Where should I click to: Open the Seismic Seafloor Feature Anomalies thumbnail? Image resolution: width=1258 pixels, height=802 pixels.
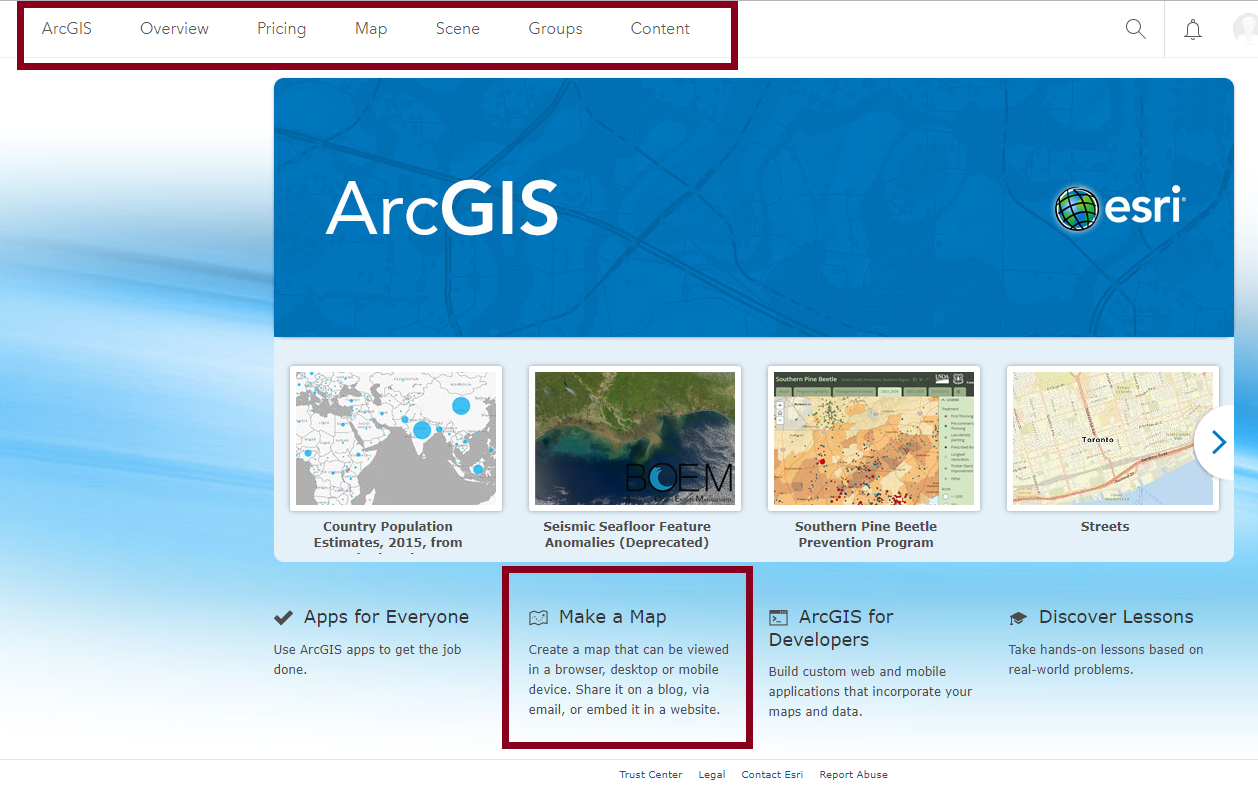(x=634, y=438)
